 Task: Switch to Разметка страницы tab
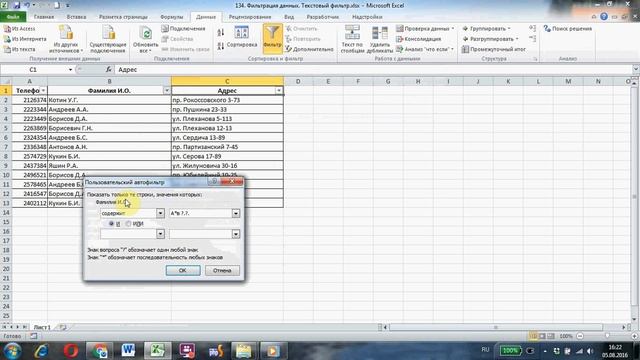point(123,17)
